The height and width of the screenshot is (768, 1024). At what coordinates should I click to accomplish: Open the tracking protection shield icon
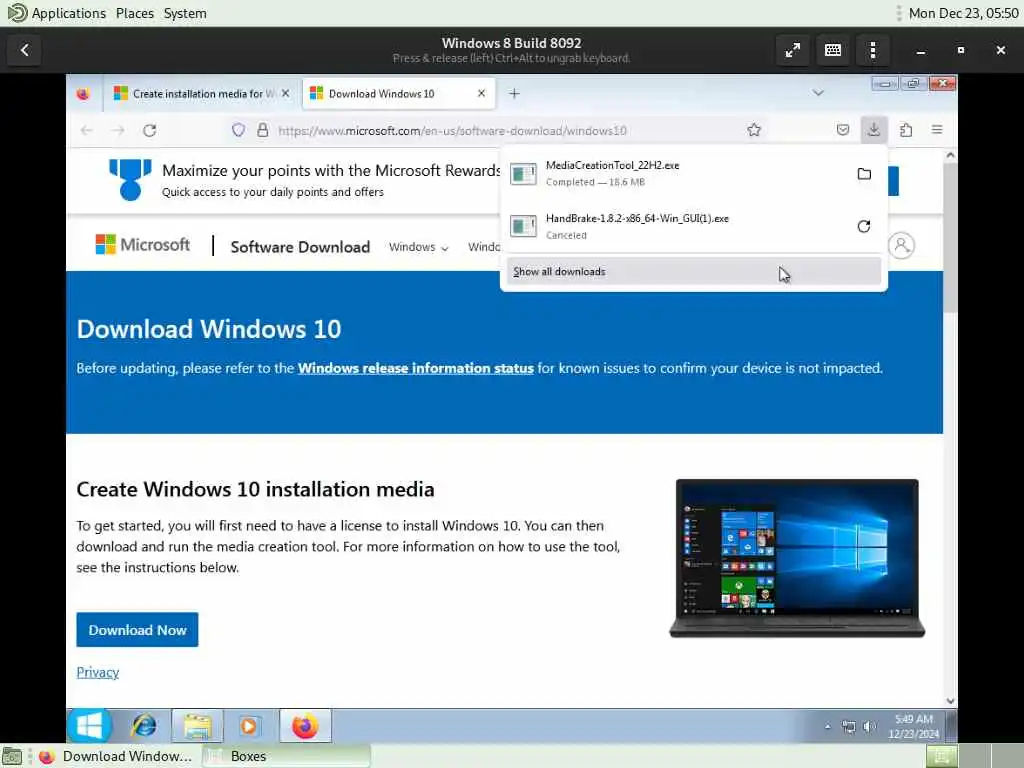[x=238, y=130]
